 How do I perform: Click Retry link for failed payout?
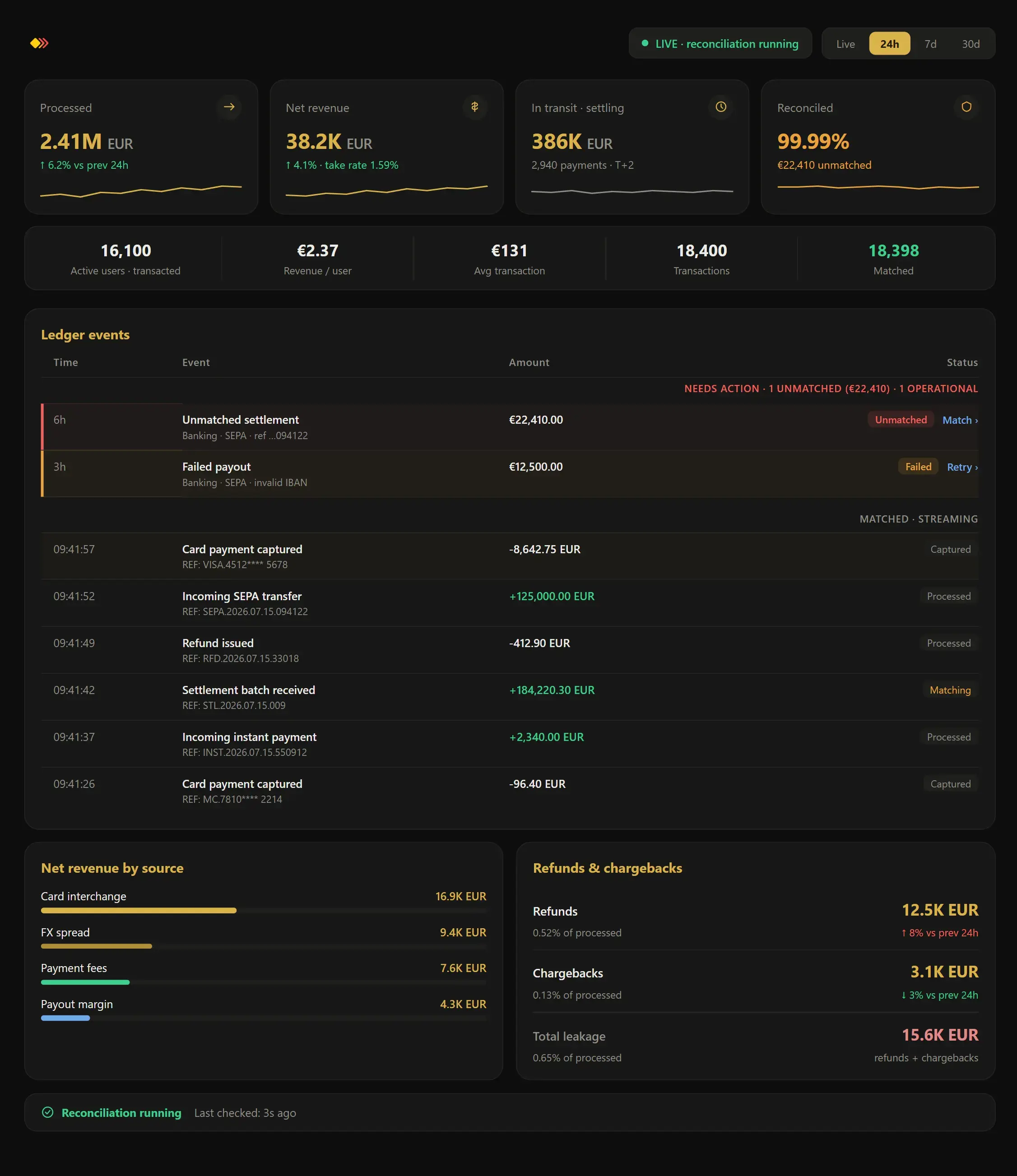tap(962, 467)
